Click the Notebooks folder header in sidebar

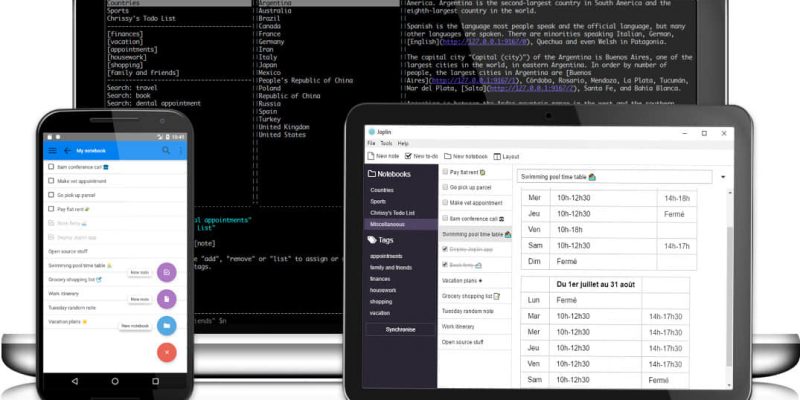pyautogui.click(x=389, y=174)
